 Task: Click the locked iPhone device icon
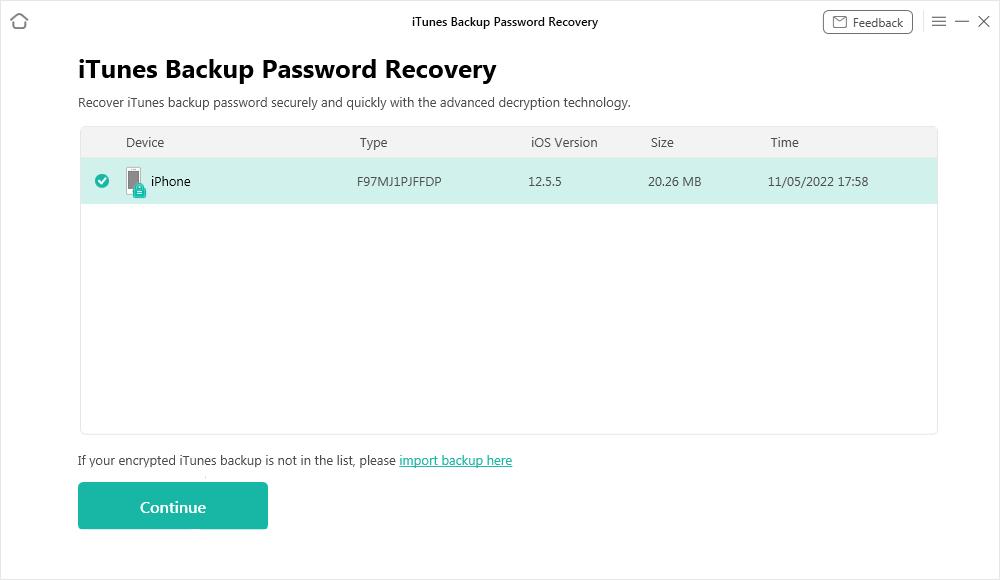(x=135, y=182)
